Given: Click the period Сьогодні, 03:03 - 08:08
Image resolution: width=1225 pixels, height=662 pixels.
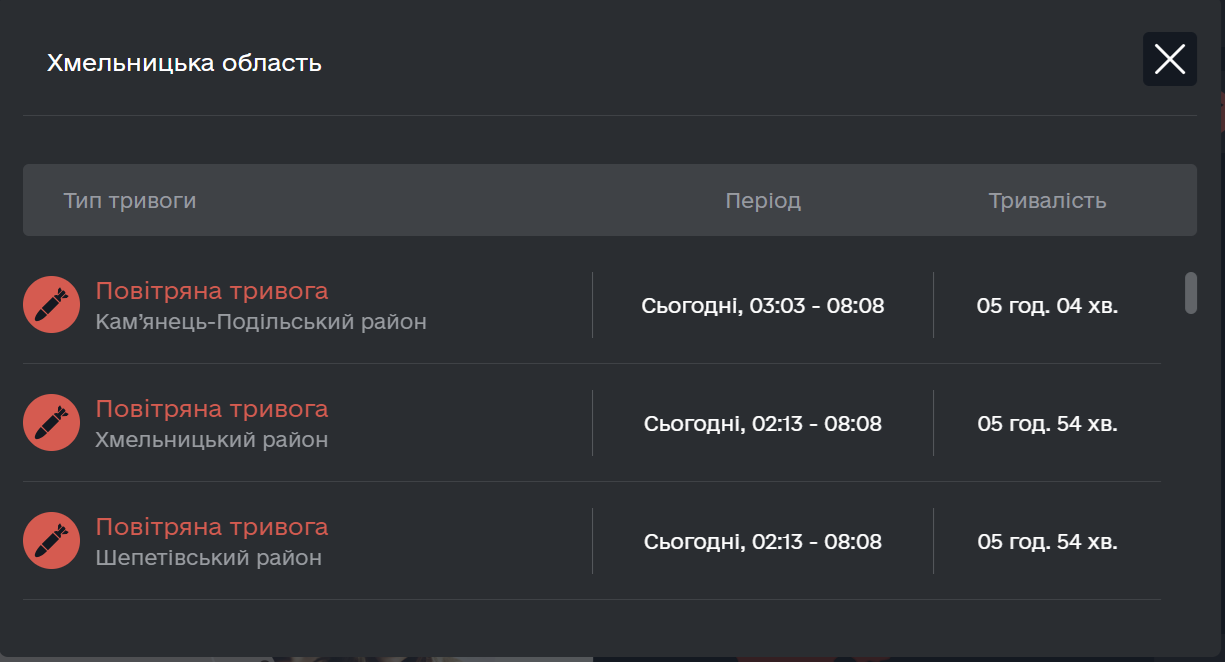Looking at the screenshot, I should pyautogui.click(x=763, y=306).
